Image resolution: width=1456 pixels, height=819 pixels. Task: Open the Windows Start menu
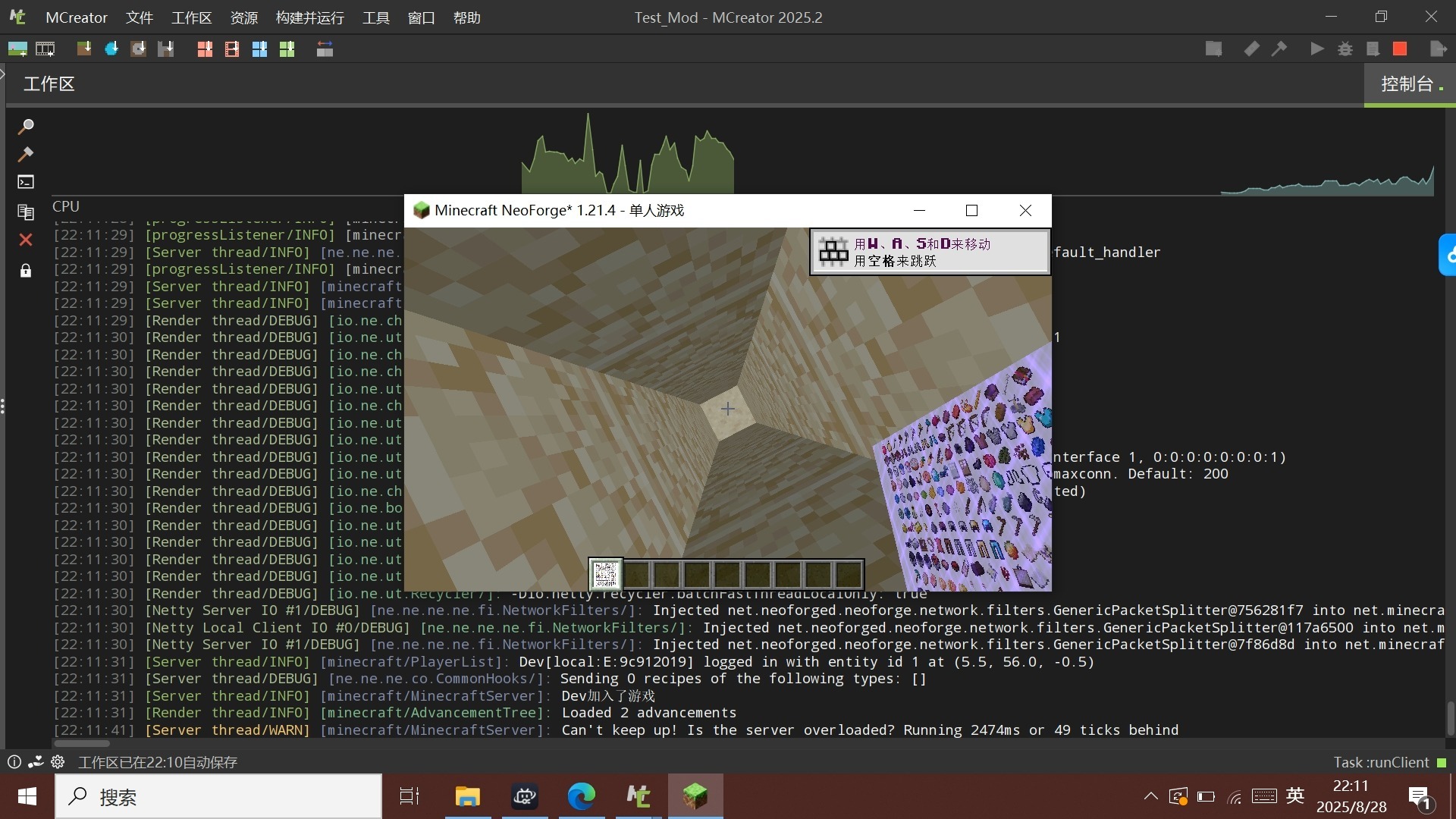(x=27, y=796)
